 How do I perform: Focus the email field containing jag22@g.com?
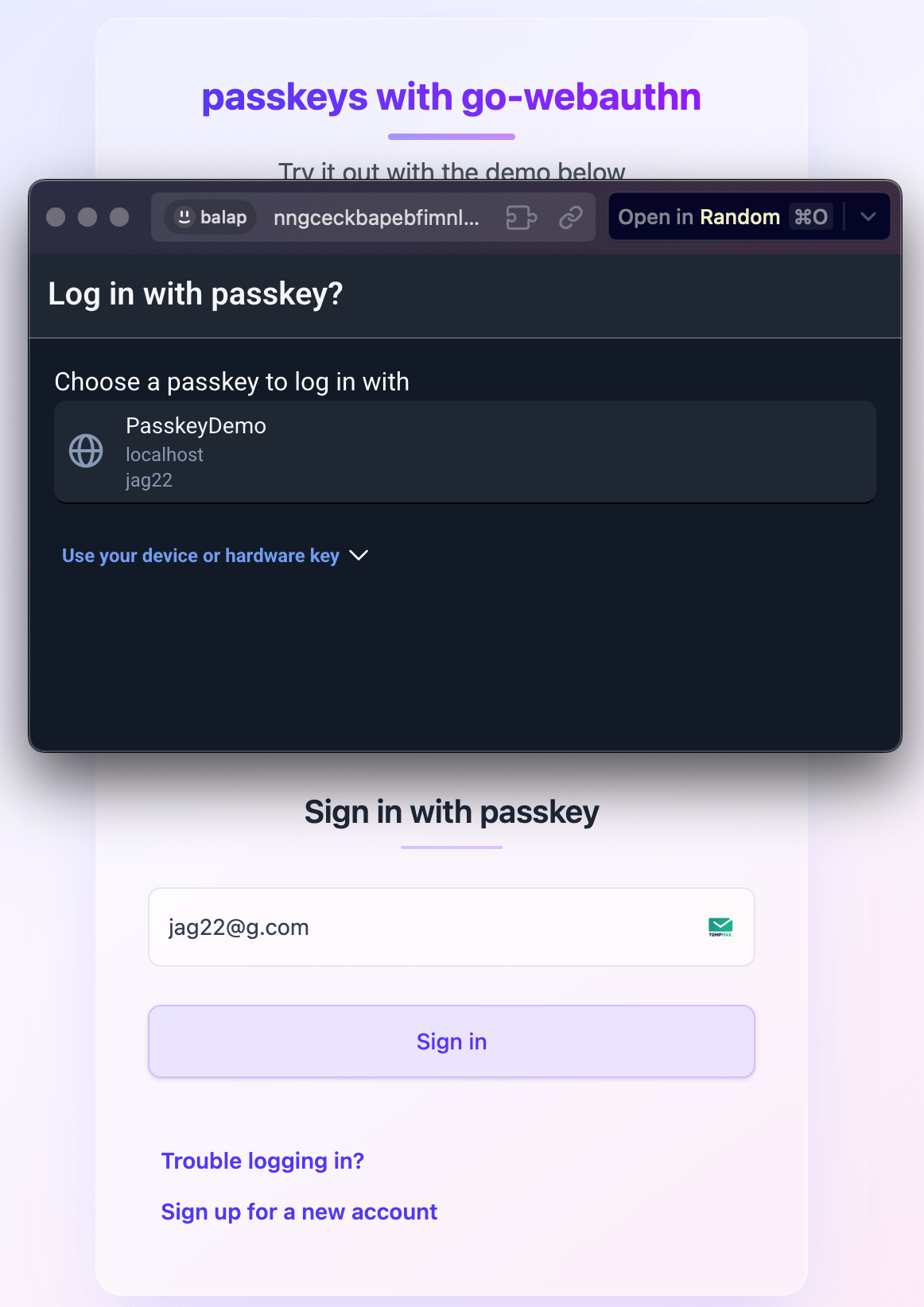(x=421, y=927)
